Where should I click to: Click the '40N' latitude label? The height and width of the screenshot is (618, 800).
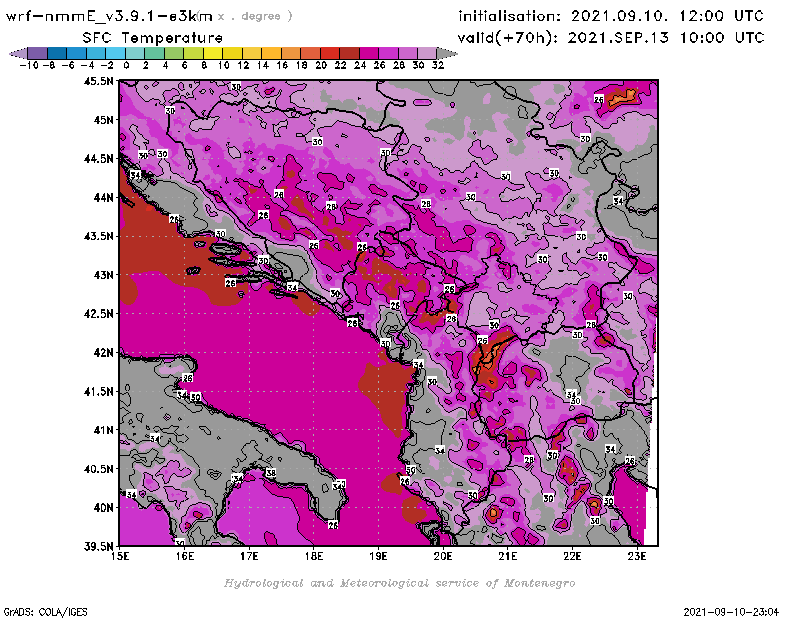[x=103, y=507]
